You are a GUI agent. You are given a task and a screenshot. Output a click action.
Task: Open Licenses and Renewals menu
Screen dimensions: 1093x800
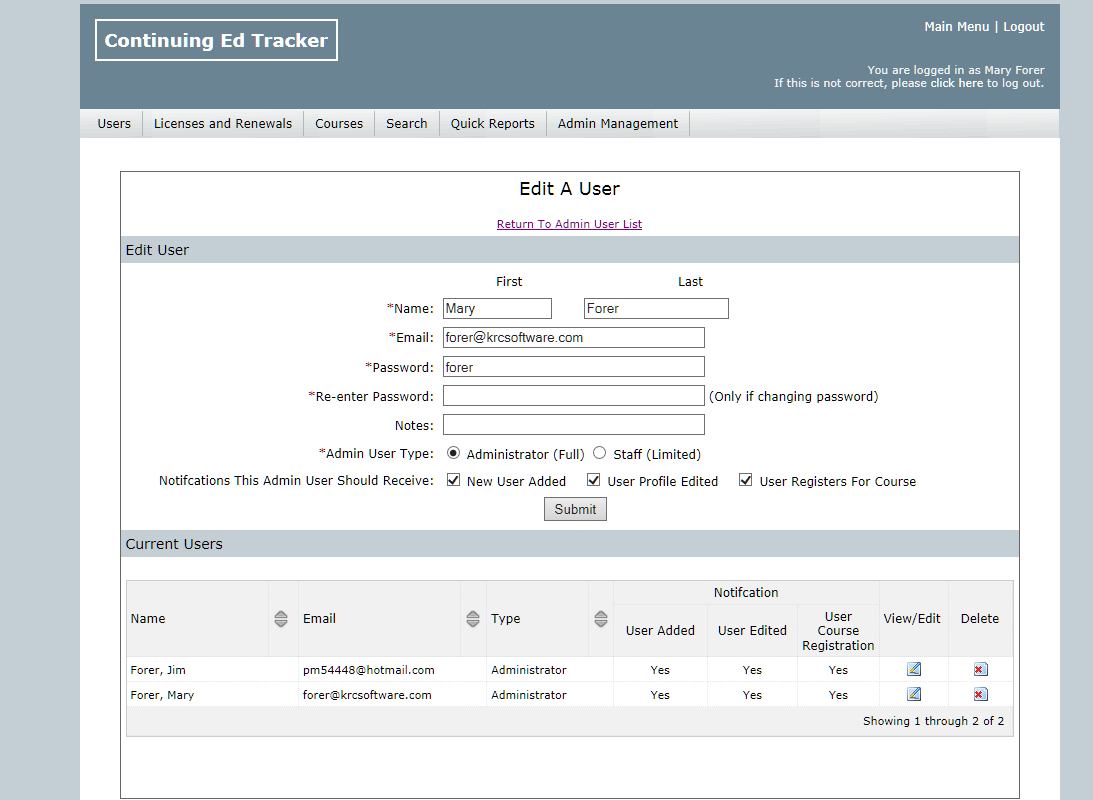coord(223,124)
